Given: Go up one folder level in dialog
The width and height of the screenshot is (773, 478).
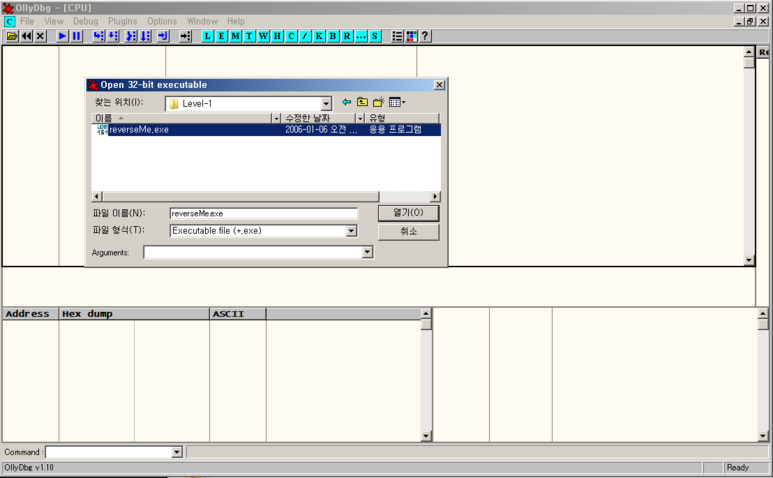Looking at the screenshot, I should [362, 102].
